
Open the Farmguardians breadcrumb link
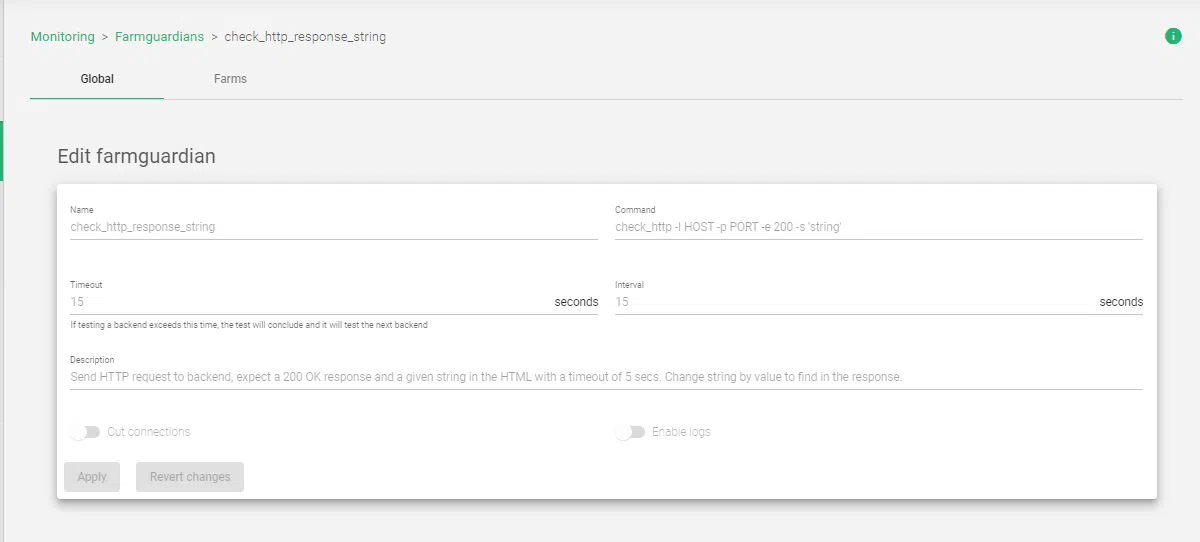tap(159, 37)
